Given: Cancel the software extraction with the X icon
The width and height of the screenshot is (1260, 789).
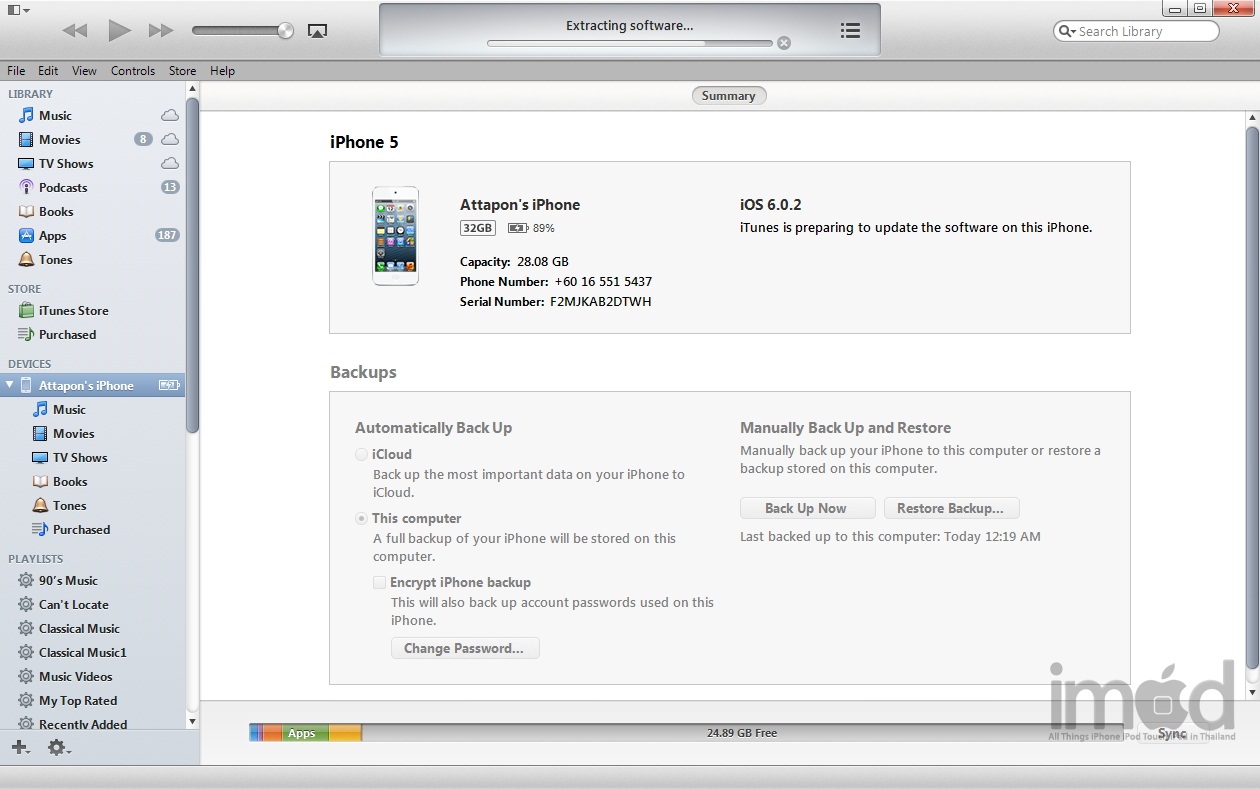Looking at the screenshot, I should (784, 43).
